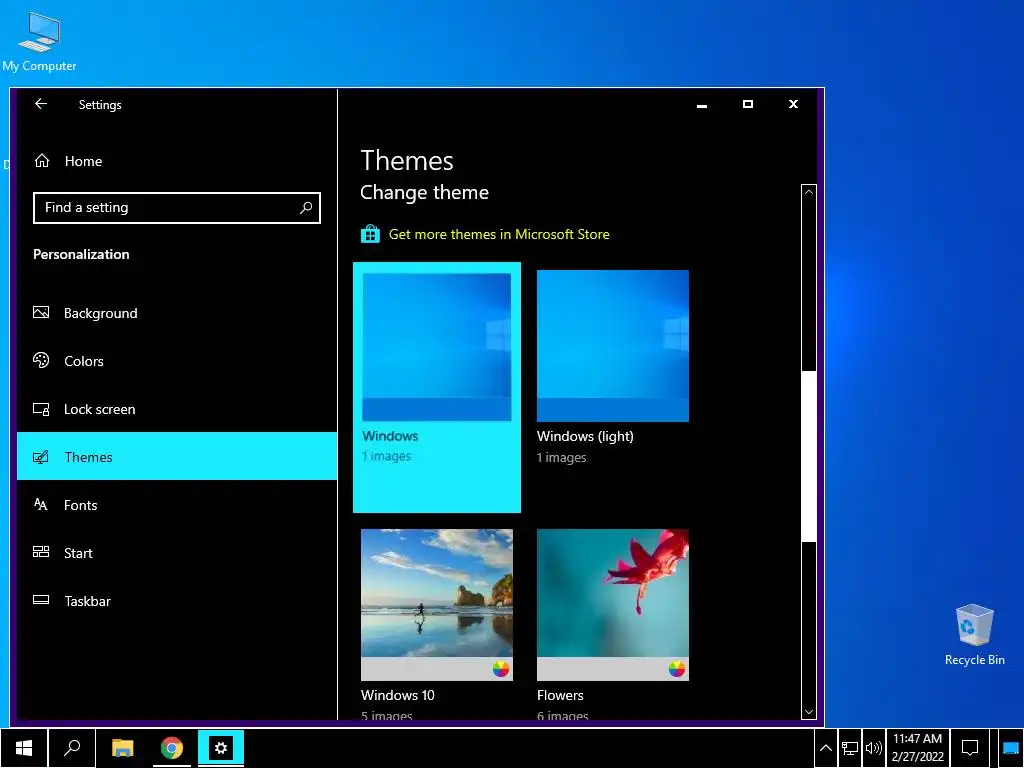Image resolution: width=1024 pixels, height=768 pixels.
Task: Minimize the Settings window
Action: click(702, 104)
